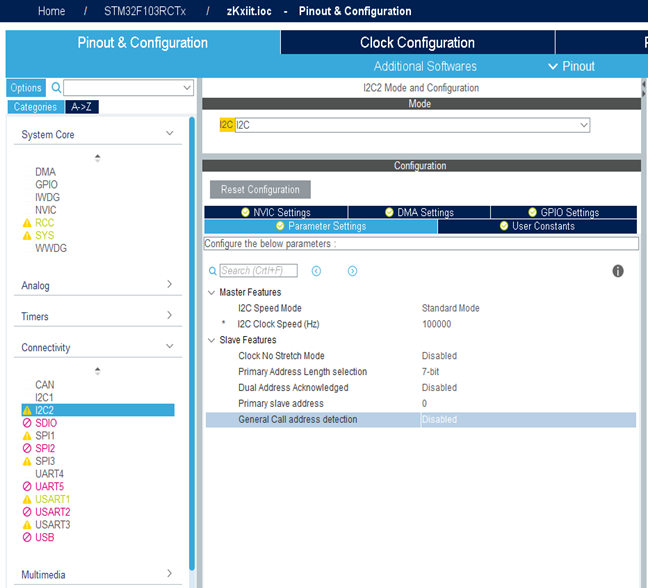Expand the Analog category

point(170,285)
